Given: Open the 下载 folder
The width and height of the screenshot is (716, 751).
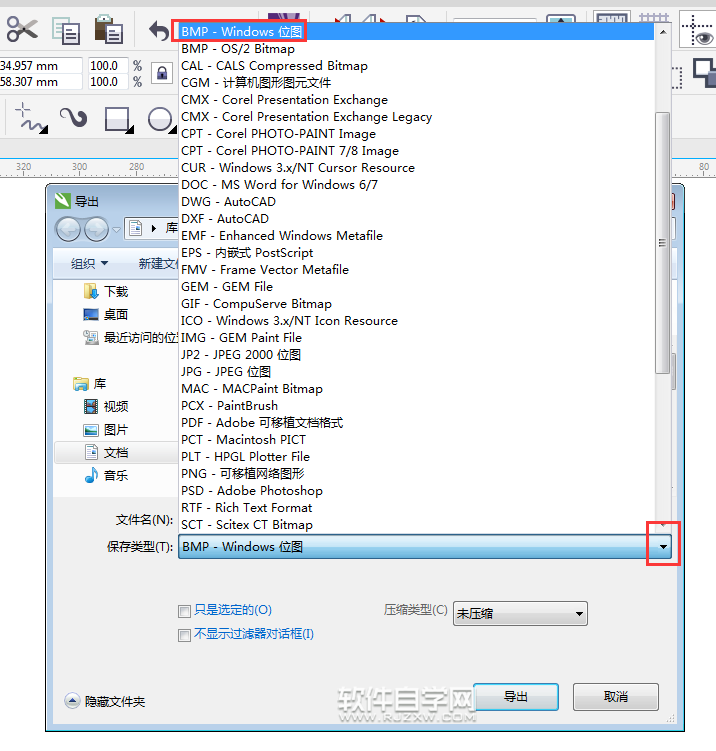Looking at the screenshot, I should point(106,291).
